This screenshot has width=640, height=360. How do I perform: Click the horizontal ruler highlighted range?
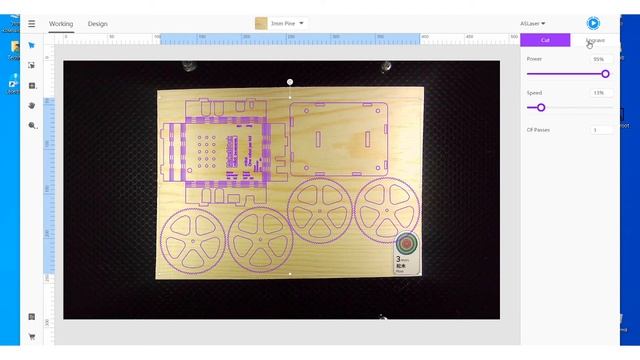coord(290,39)
